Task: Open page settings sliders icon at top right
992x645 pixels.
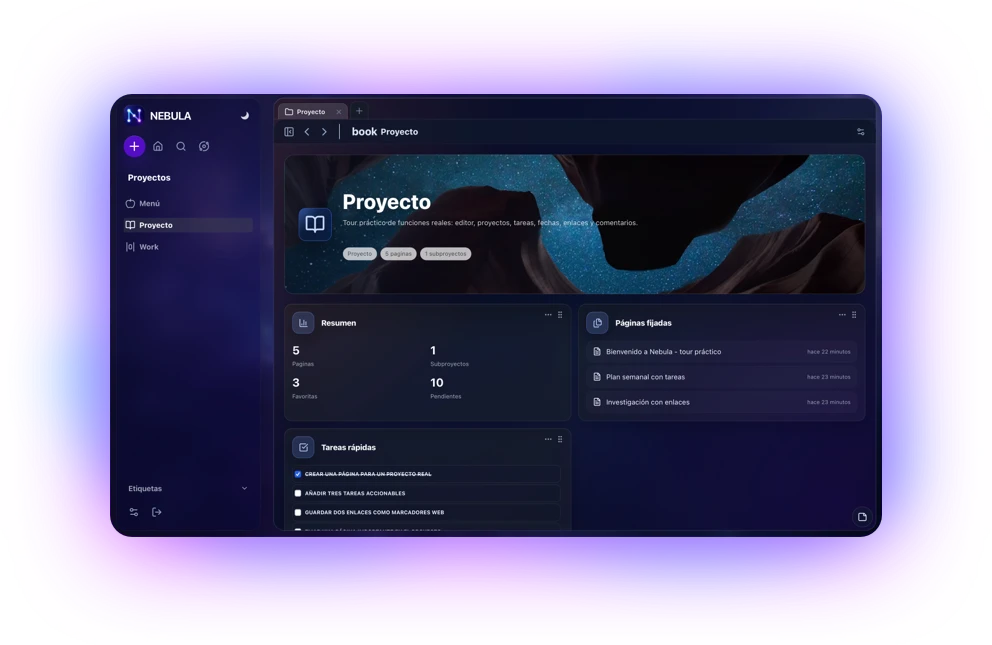Action: pos(860,132)
